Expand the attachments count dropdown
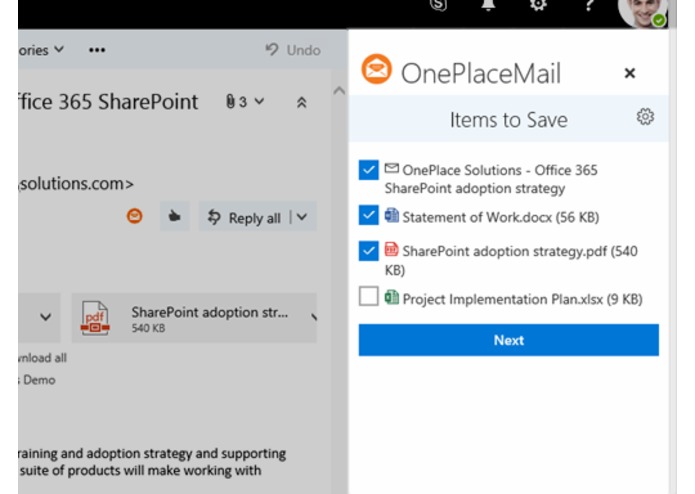695x494 pixels. [x=259, y=101]
